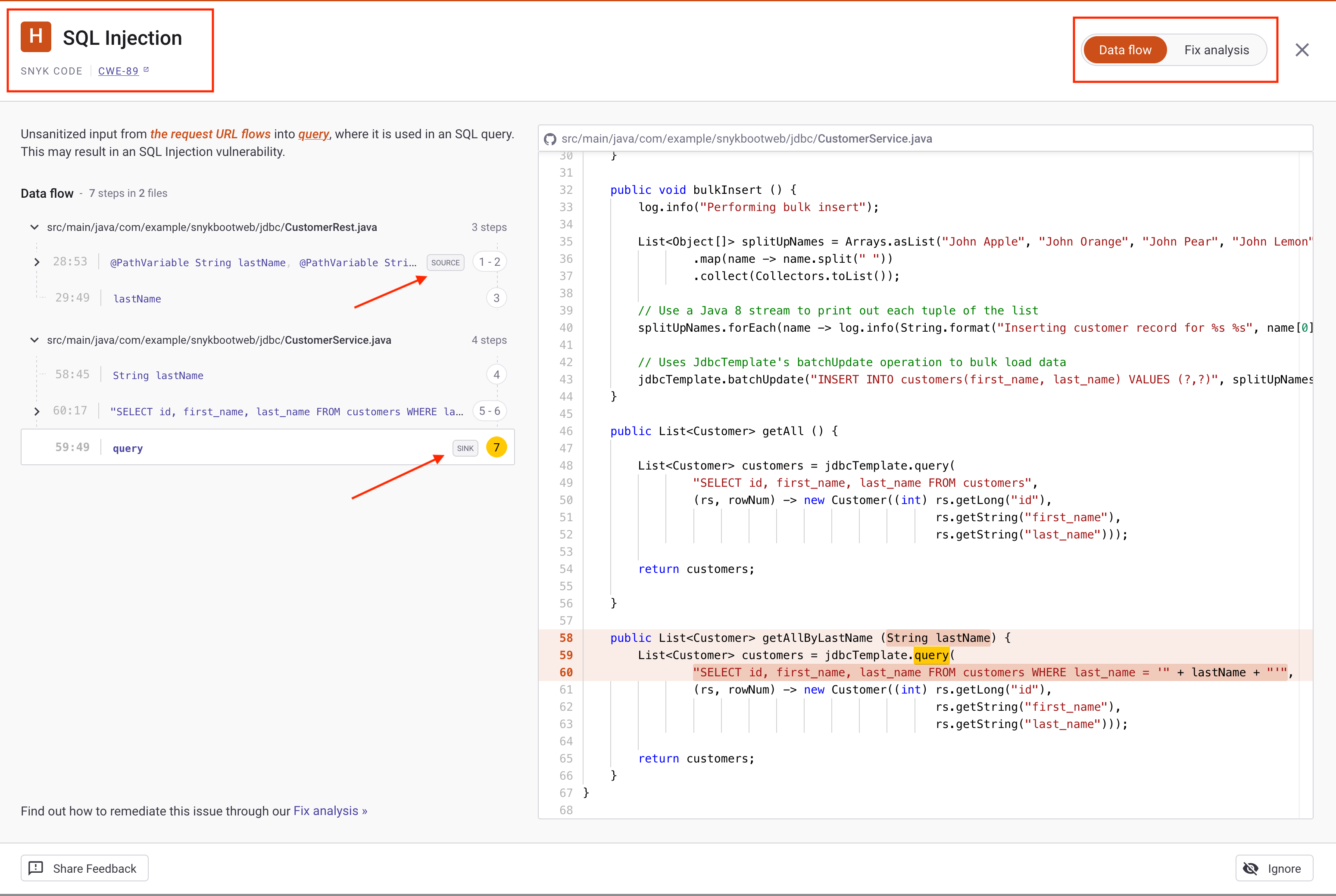Screen dimensions: 1336x896
Task: Click the SOURCE badge
Action: (445, 262)
